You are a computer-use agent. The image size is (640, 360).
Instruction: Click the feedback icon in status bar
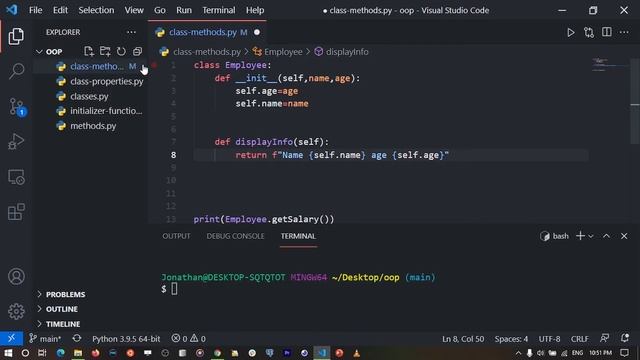[604, 338]
